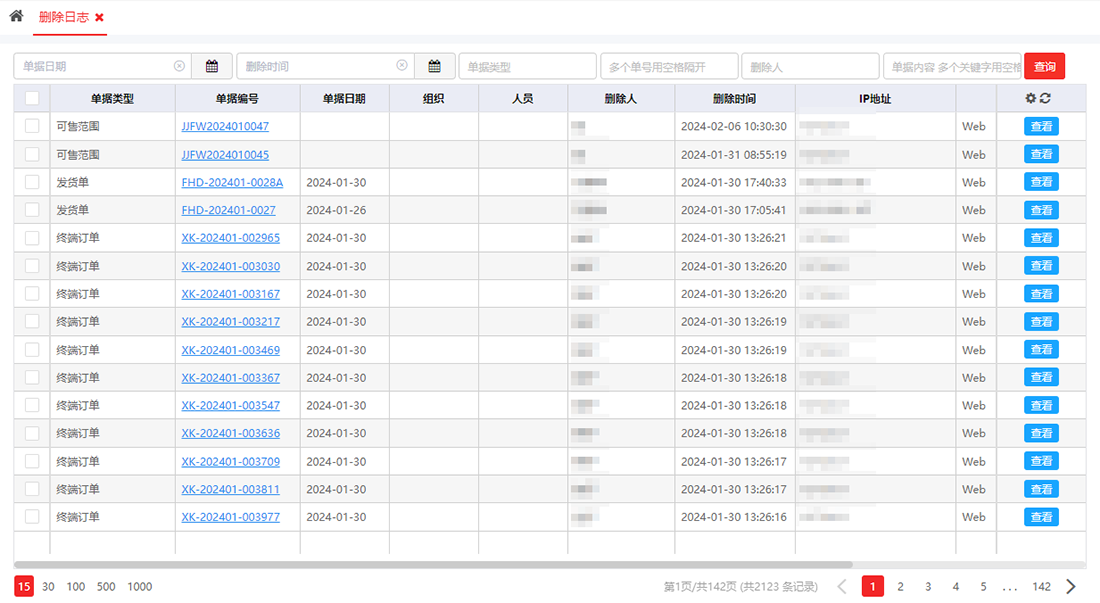Click pagination ellipsis to skip pages
The width and height of the screenshot is (1100, 603).
[x=1010, y=588]
